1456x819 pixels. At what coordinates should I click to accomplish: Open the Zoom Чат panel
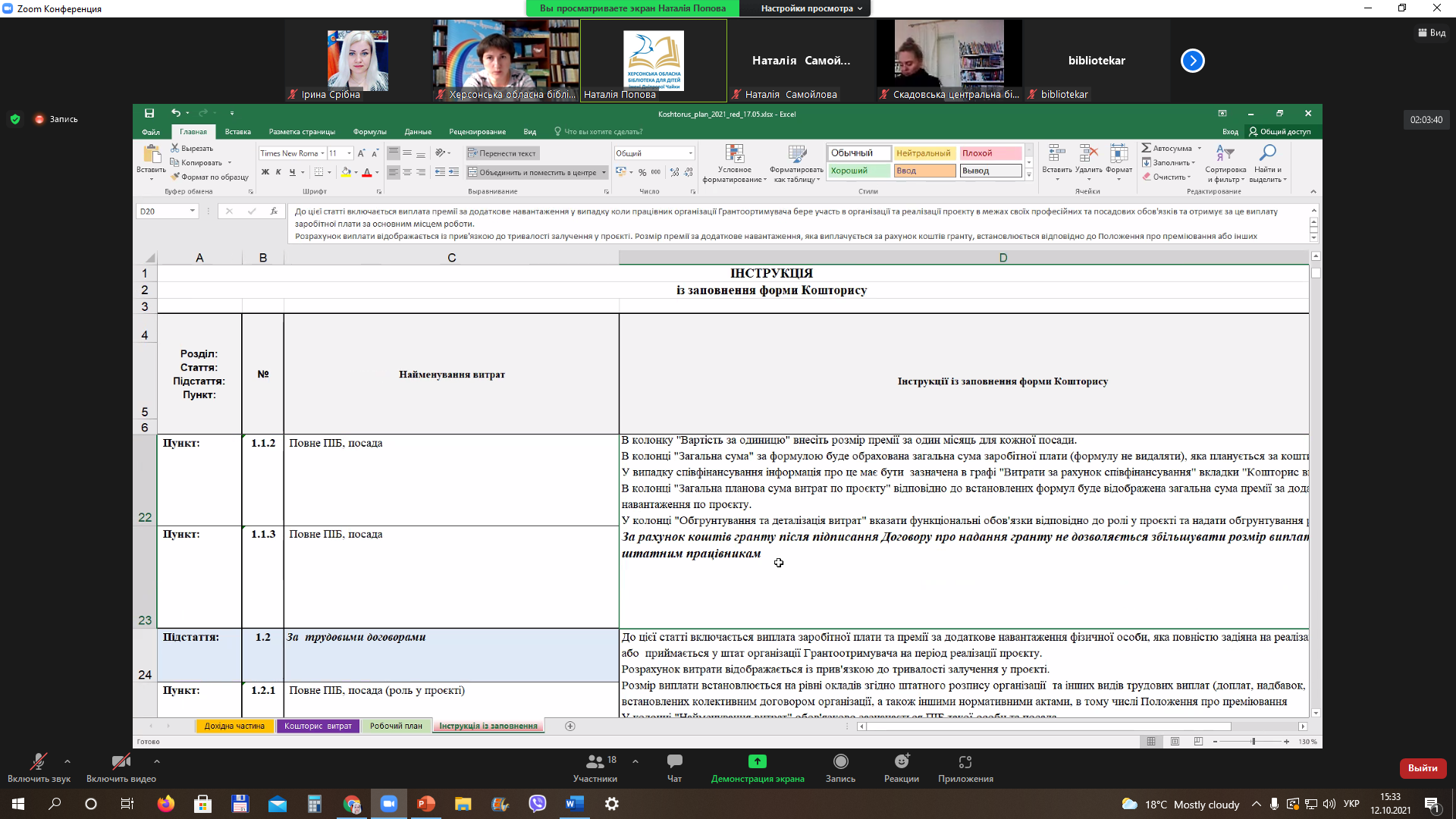(674, 767)
